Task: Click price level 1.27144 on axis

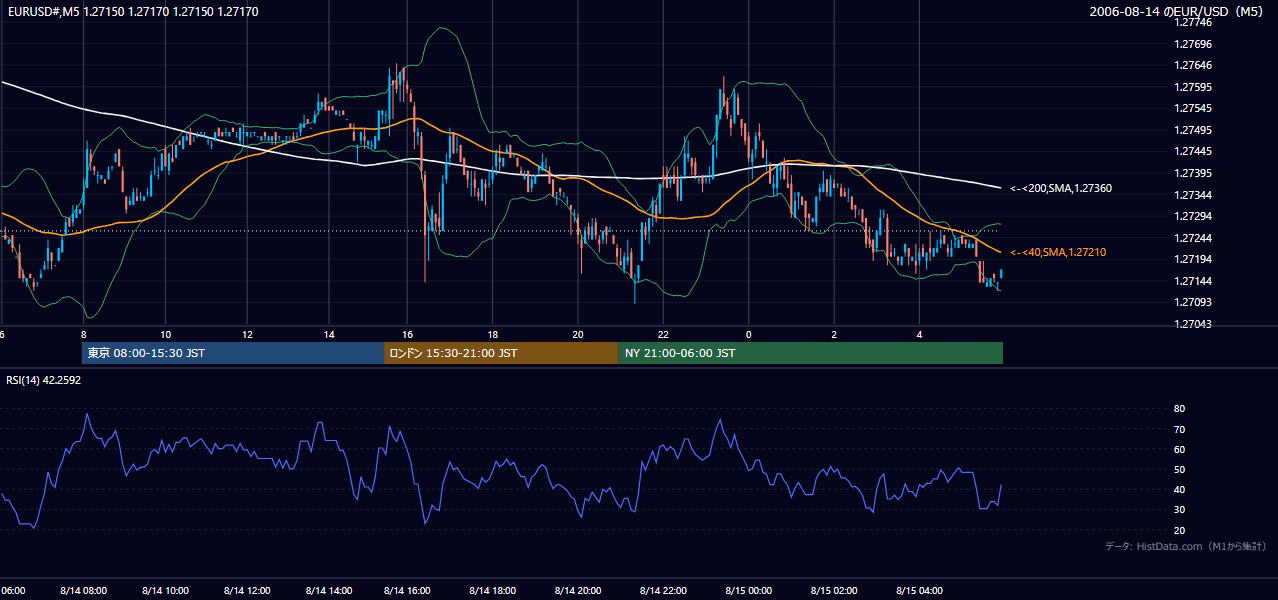Action: [1193, 281]
